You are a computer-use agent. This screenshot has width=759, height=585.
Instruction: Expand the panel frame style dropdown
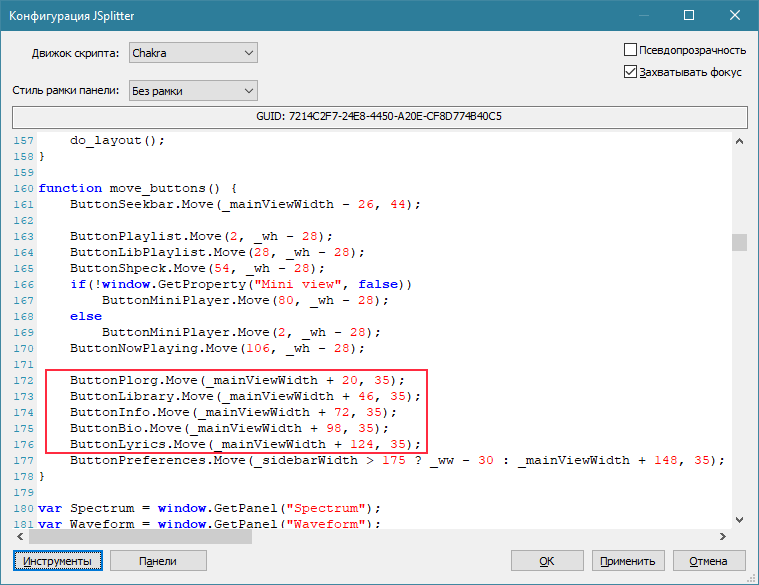(193, 91)
